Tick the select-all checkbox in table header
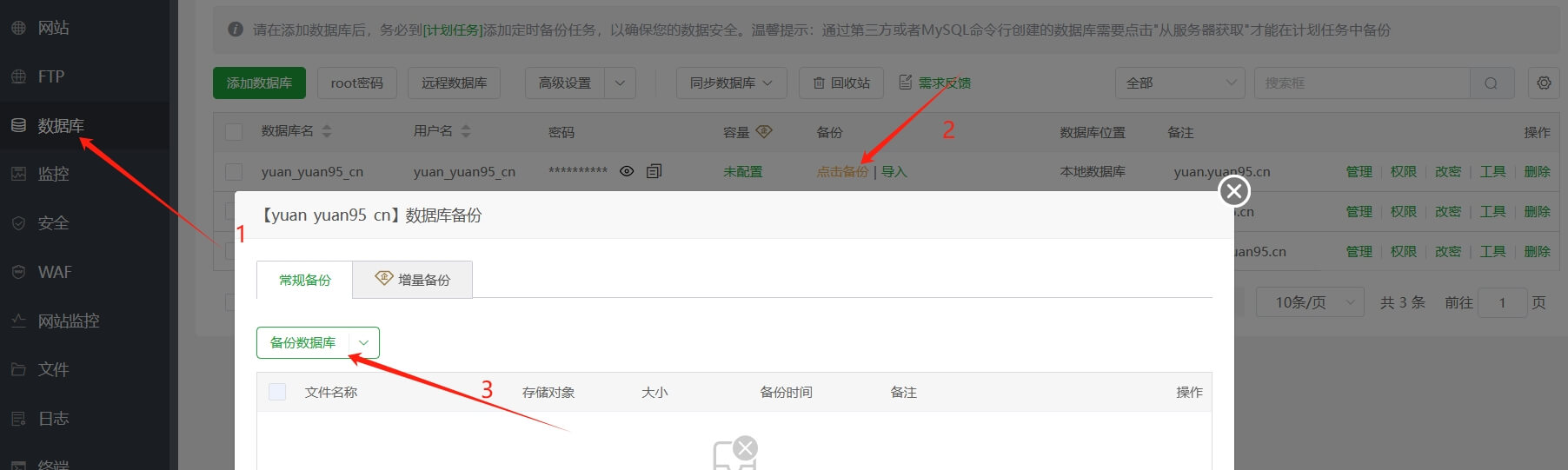Screen dimensions: 1568x470 tap(234, 132)
